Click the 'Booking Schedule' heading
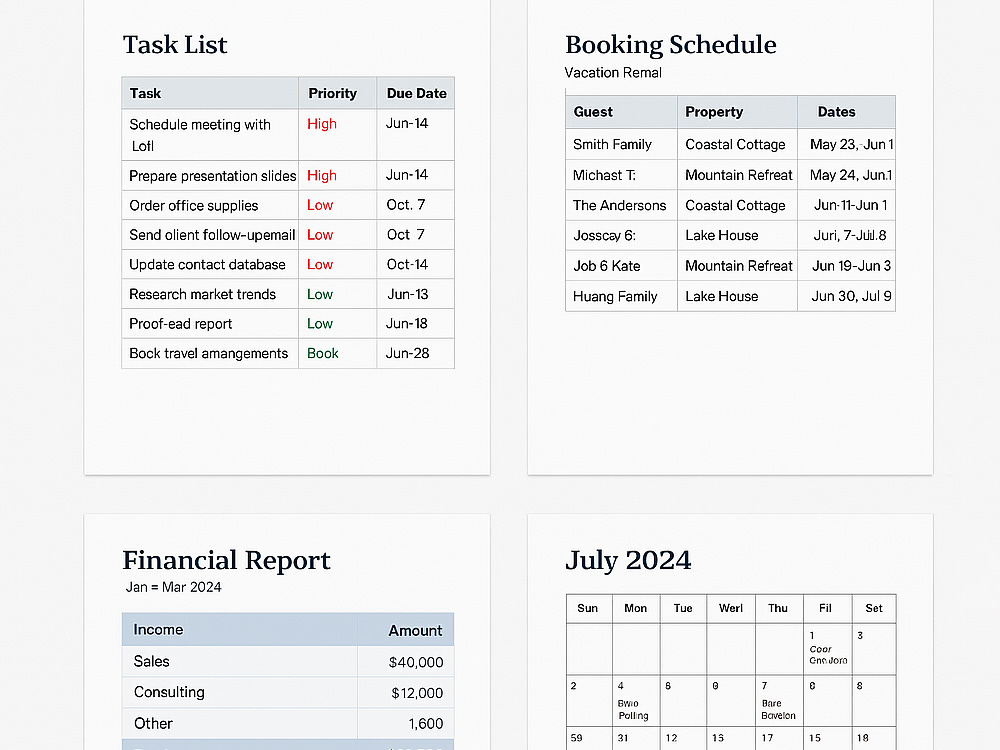Viewport: 1000px width, 750px height. pyautogui.click(x=670, y=45)
